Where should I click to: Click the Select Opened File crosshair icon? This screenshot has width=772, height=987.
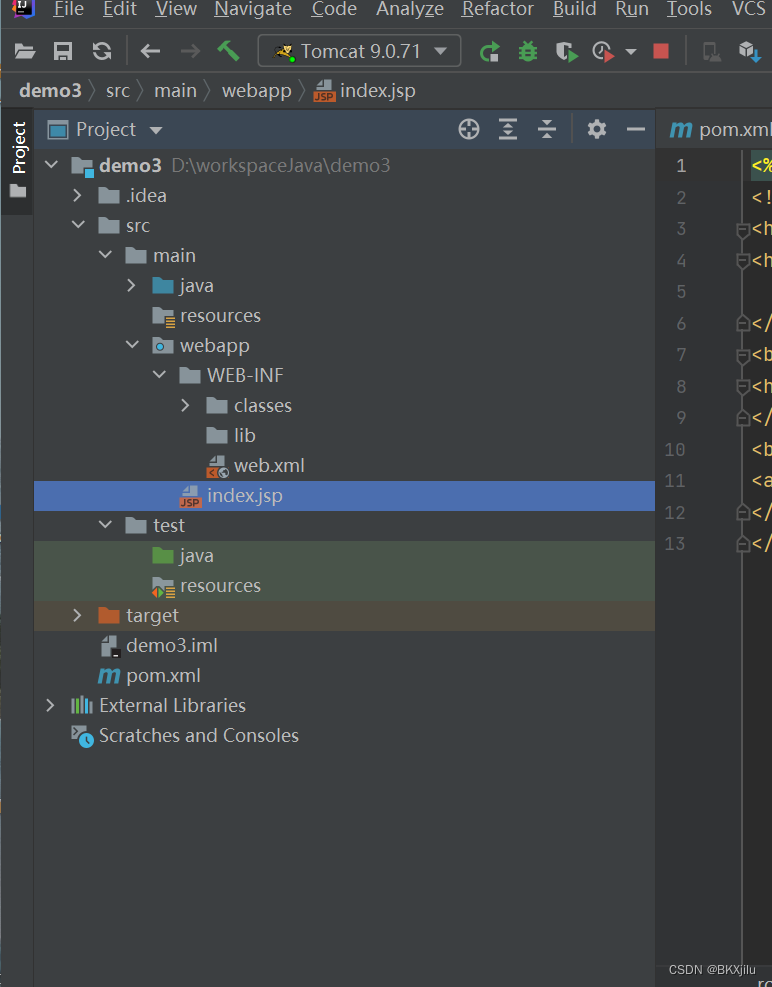pyautogui.click(x=468, y=129)
